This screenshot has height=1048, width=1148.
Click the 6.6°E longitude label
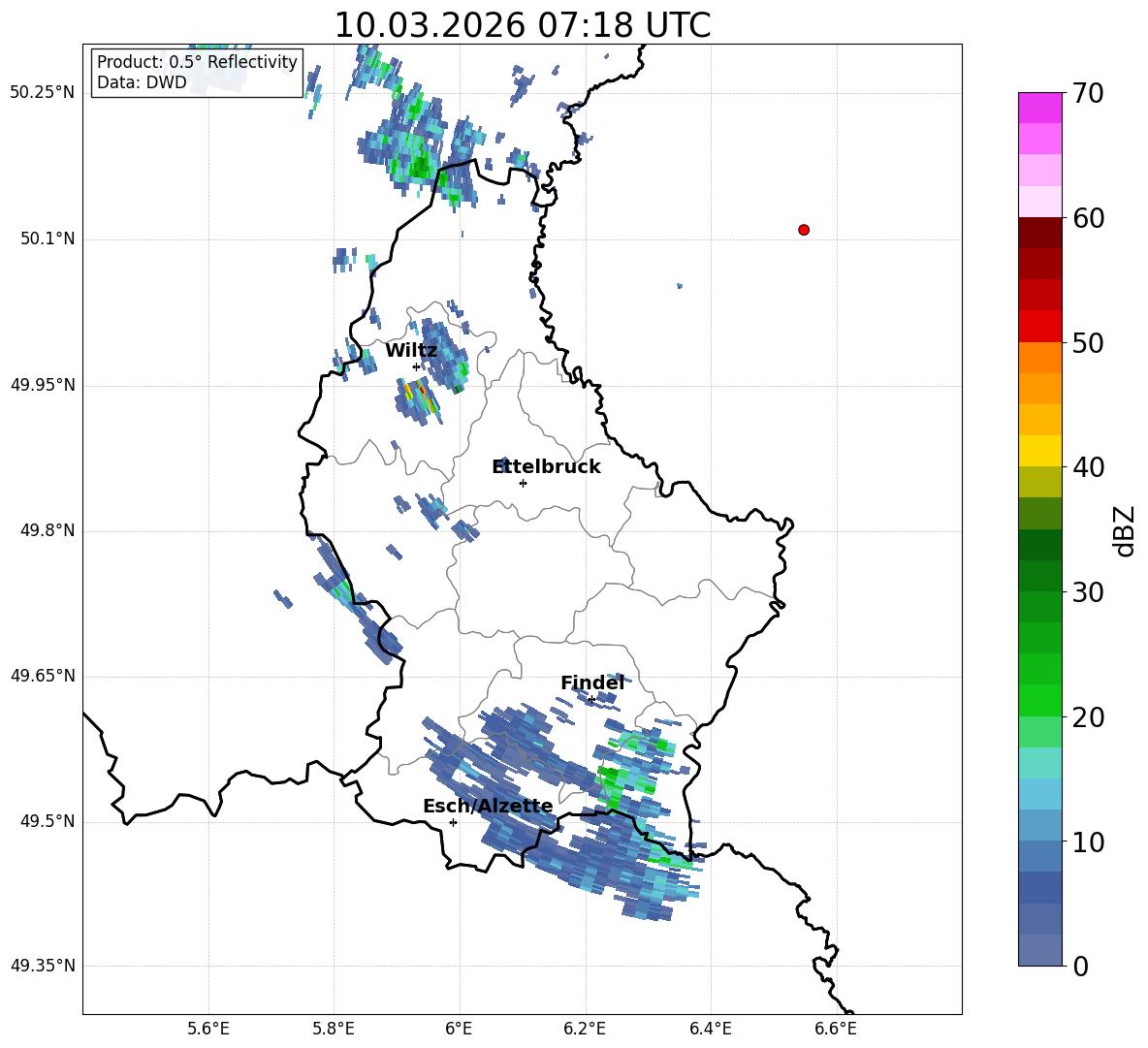(836, 1029)
